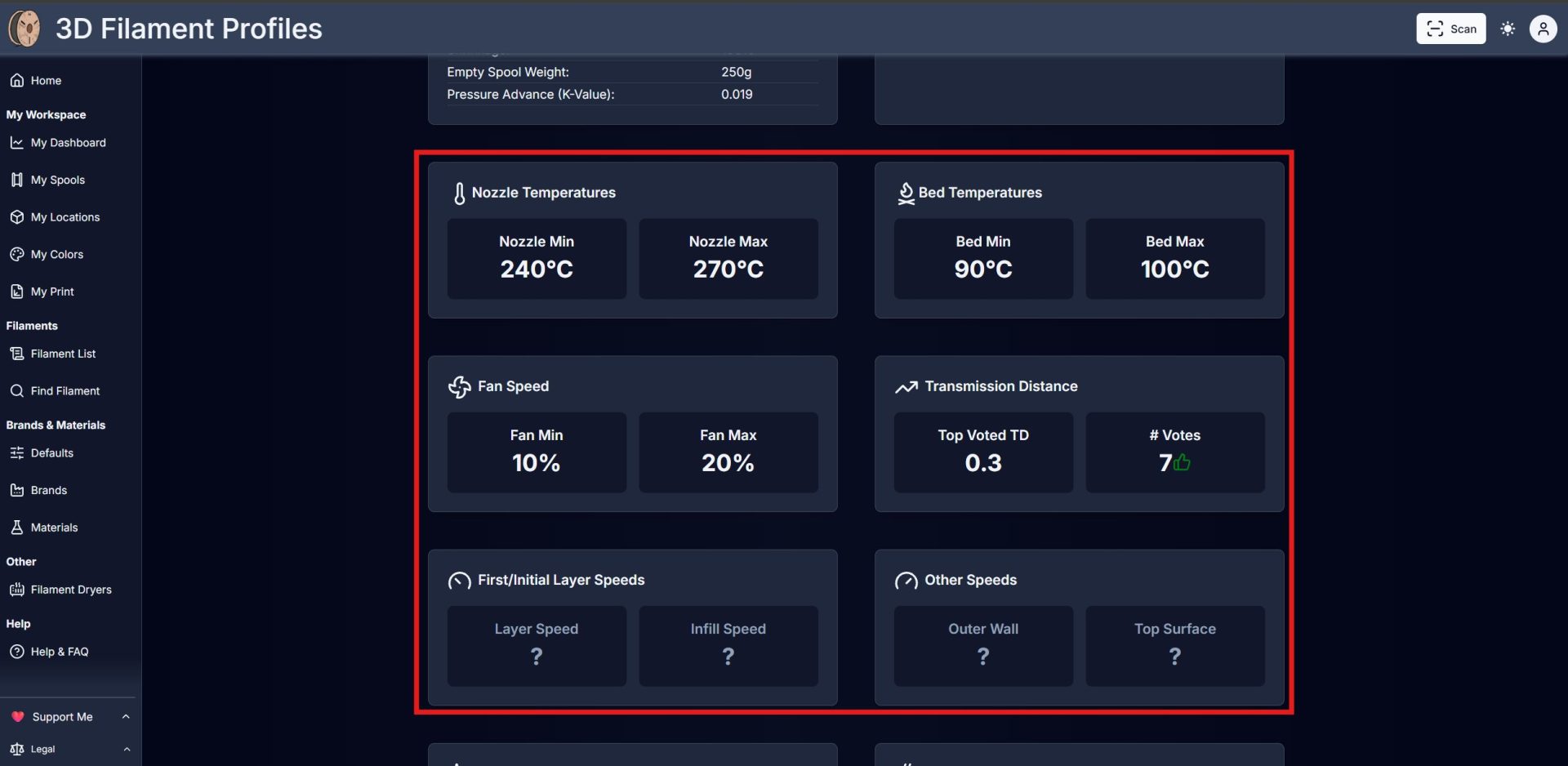Open the Defaults sliders icon
Image resolution: width=1568 pixels, height=766 pixels.
(x=16, y=453)
